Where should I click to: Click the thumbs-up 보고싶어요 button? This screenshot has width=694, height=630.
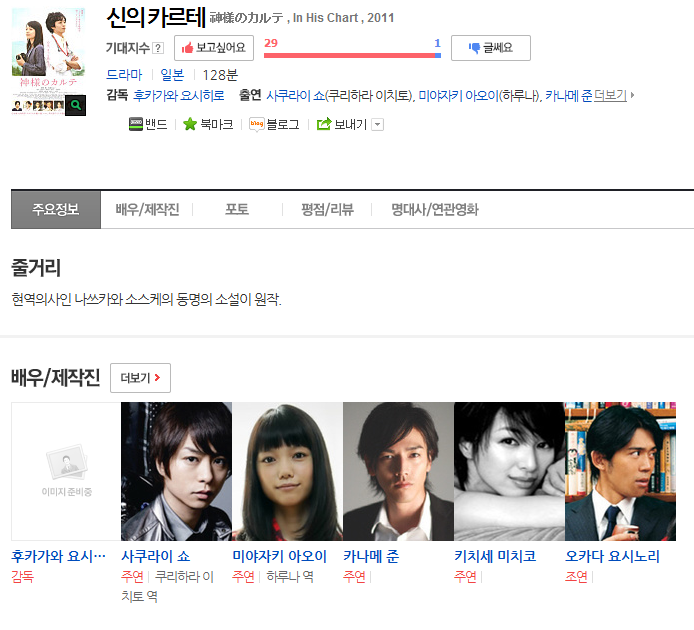pyautogui.click(x=214, y=48)
